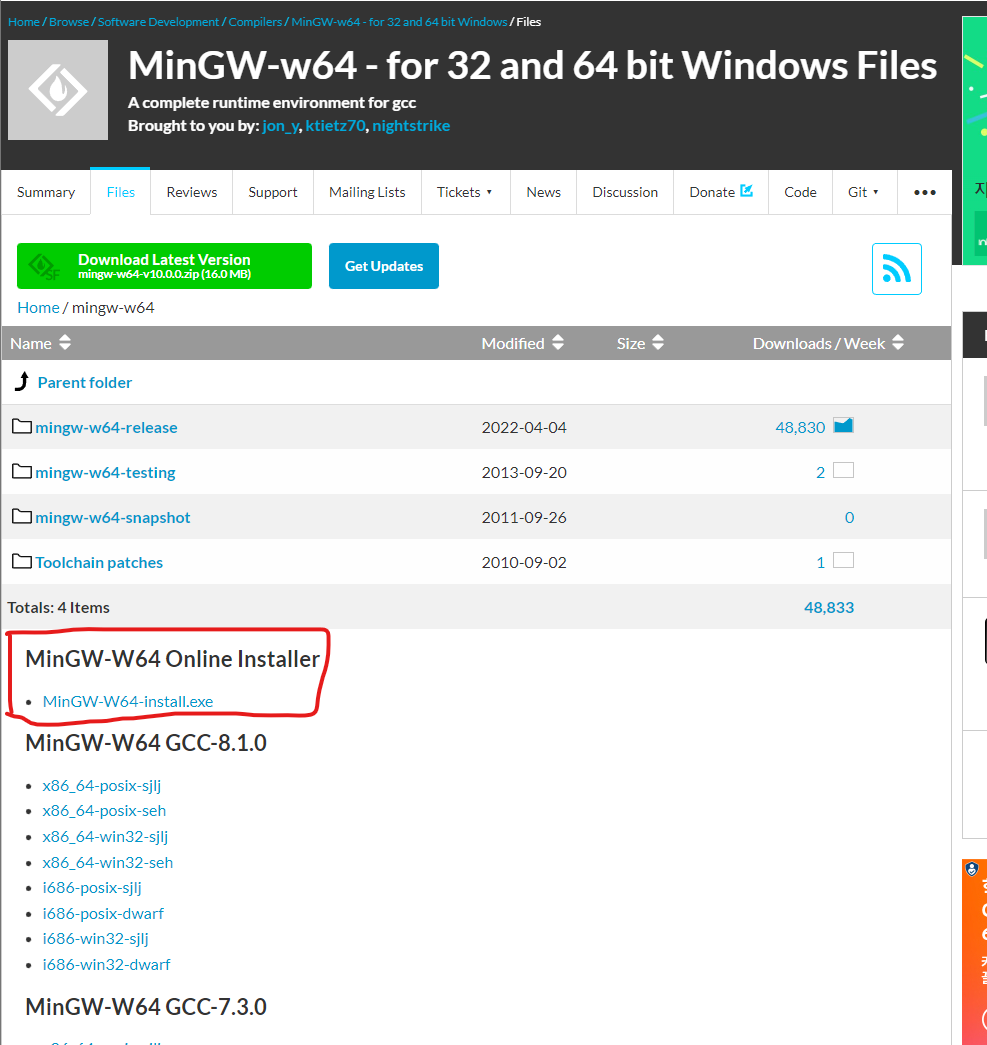Open the Code tab
This screenshot has height=1045, width=987.
(800, 192)
